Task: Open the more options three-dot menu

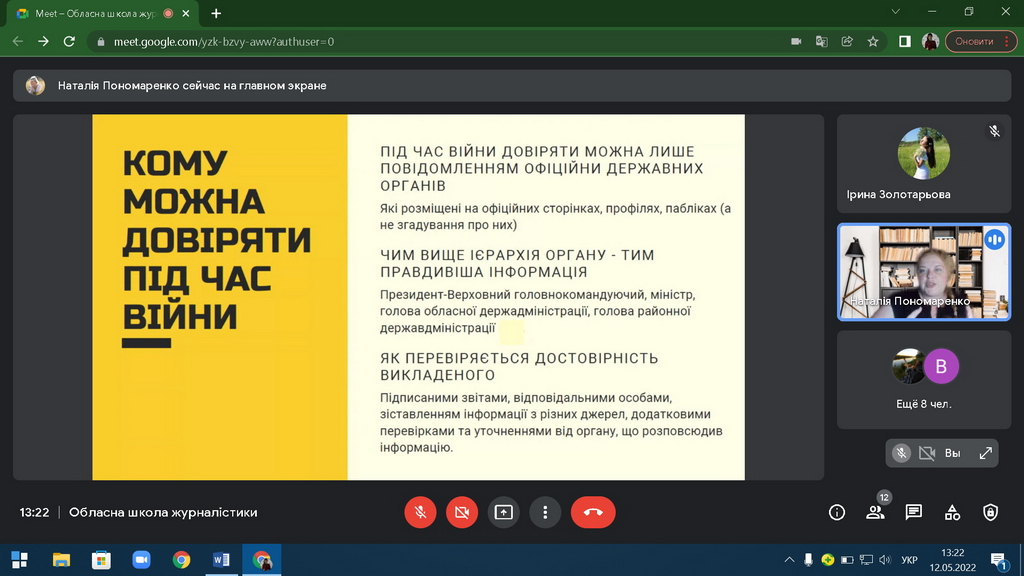Action: pyautogui.click(x=545, y=512)
